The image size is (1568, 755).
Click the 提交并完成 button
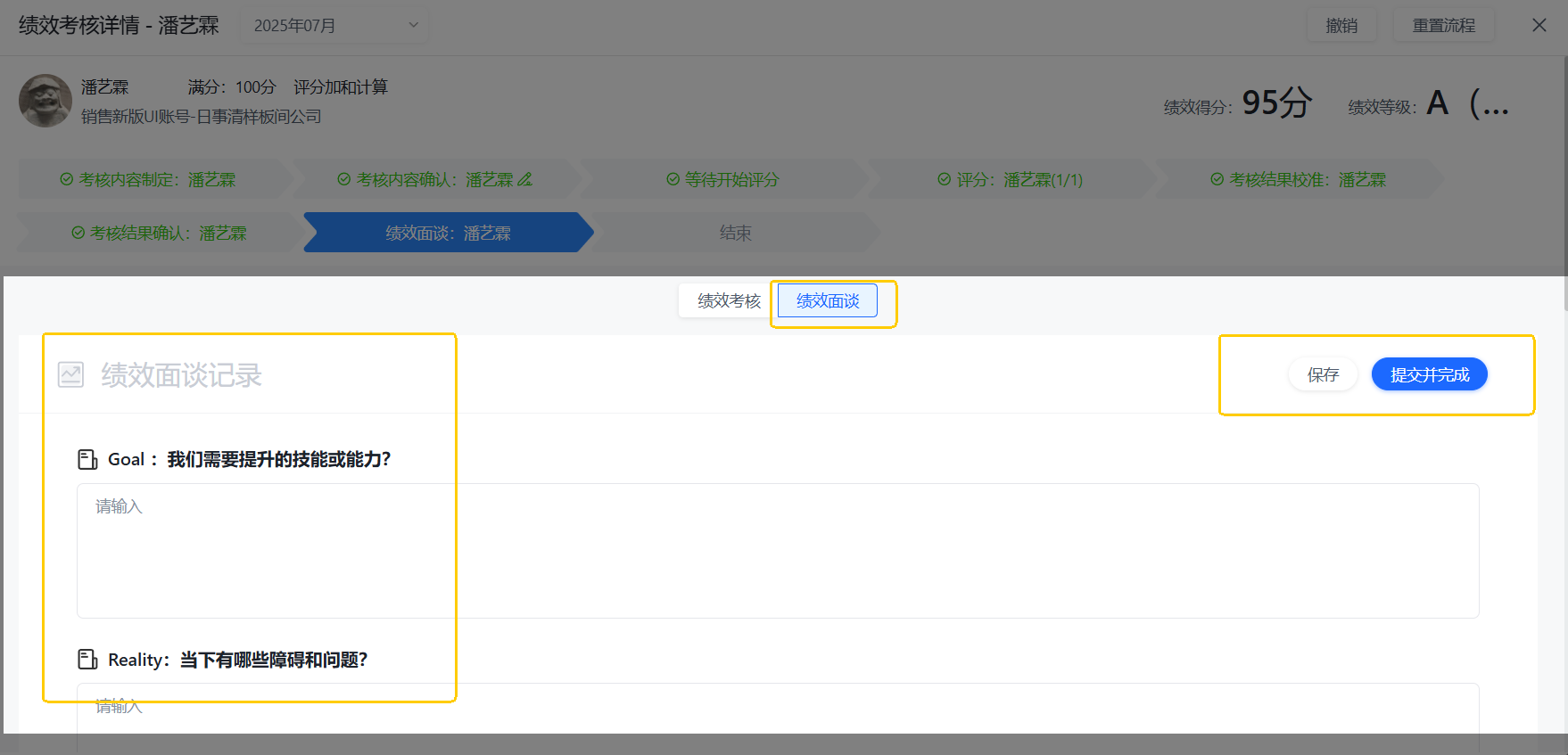click(x=1430, y=374)
